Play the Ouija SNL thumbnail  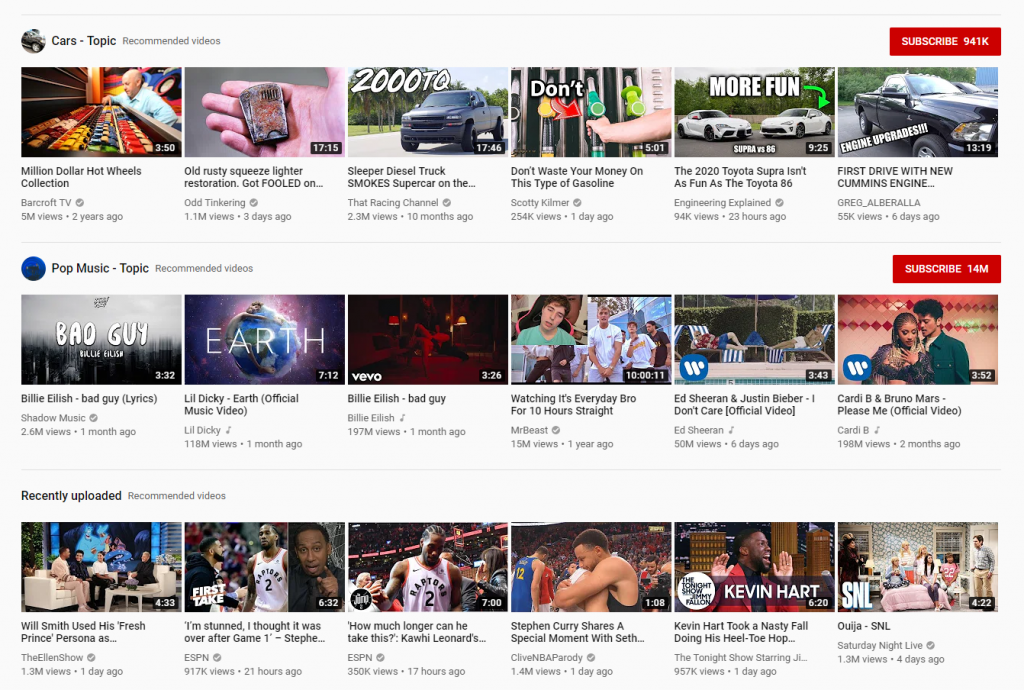point(918,567)
